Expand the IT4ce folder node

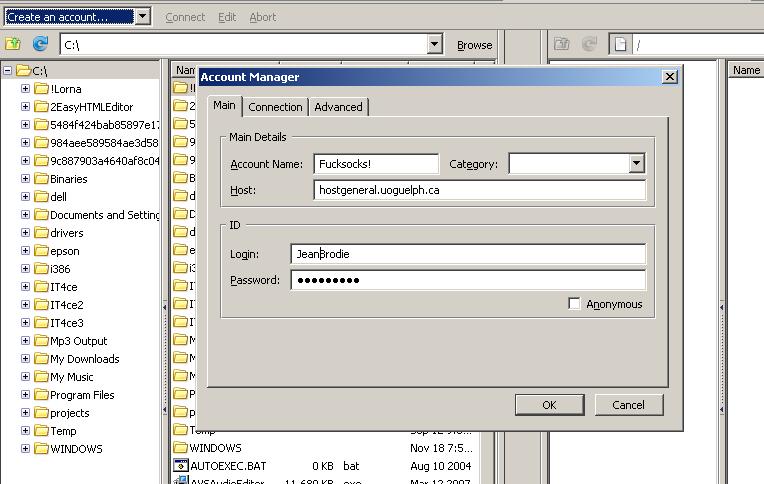point(25,287)
